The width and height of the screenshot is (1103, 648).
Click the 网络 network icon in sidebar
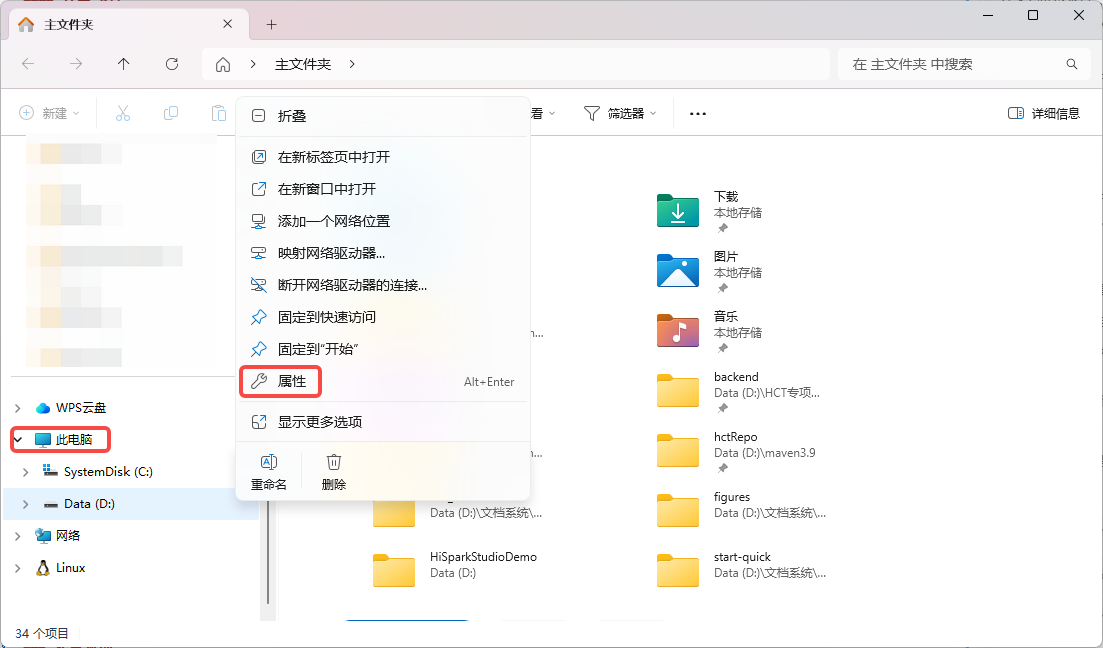(x=43, y=535)
